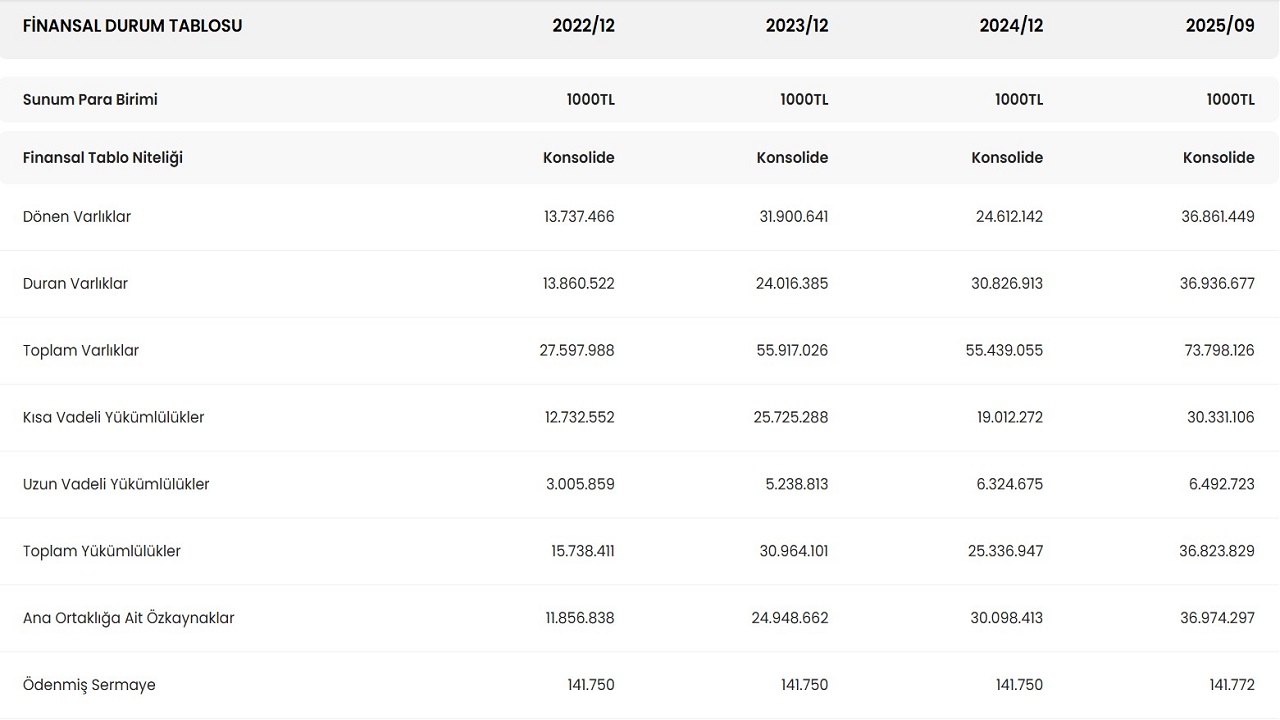Click the Kısa Vadeli Yükümlülükler label
Viewport: 1280px width, 720px height.
pyautogui.click(x=113, y=418)
